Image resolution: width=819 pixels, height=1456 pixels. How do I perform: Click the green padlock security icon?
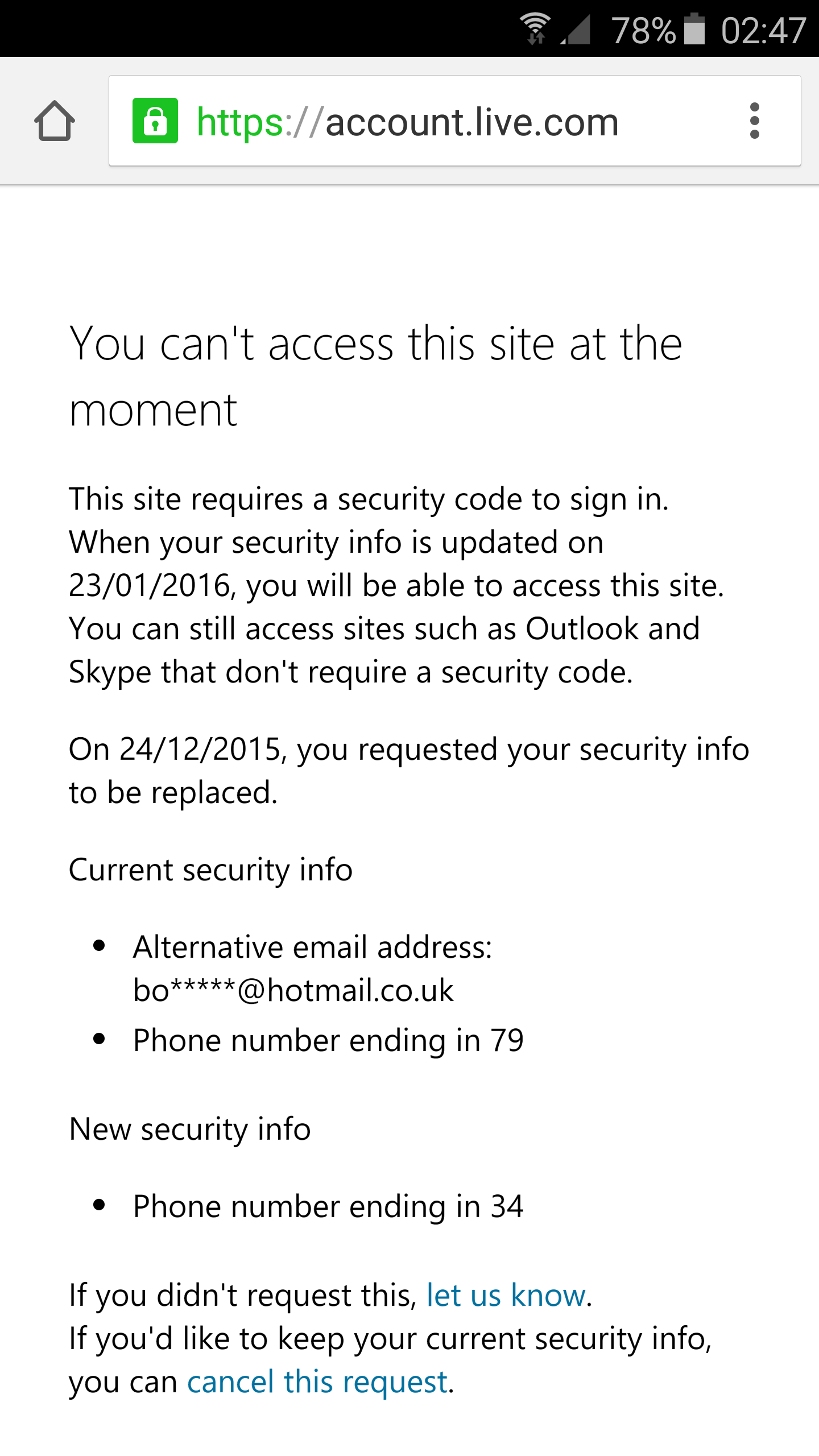(x=155, y=121)
